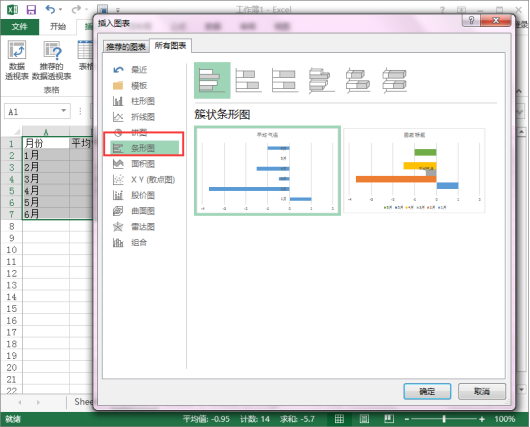Select the 100% stacked bar subtype icon
The width and height of the screenshot is (530, 427).
click(285, 80)
